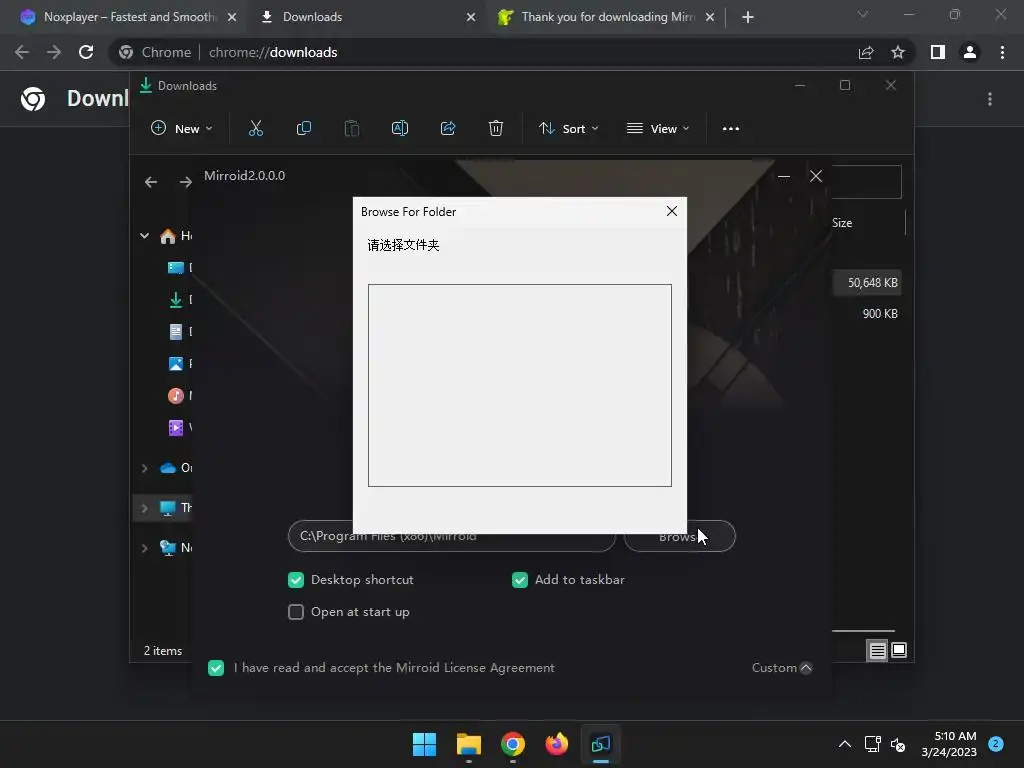
Task: Open the See more ellipsis in File Explorer
Action: [x=731, y=129]
